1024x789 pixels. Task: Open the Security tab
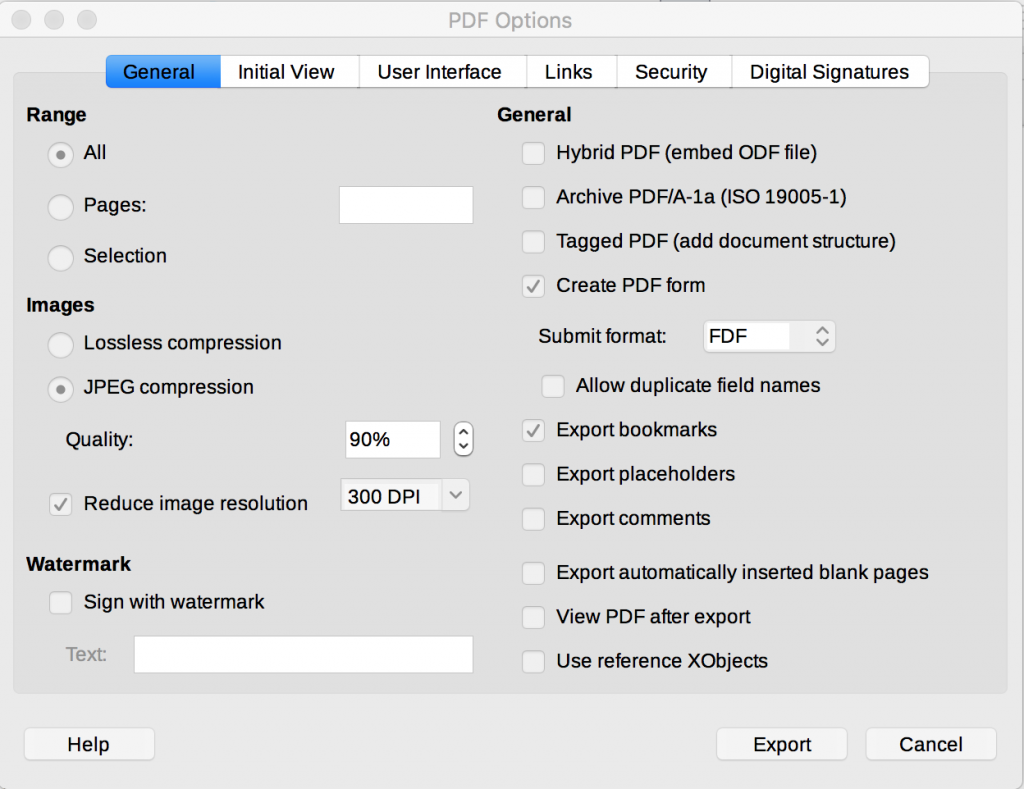point(673,71)
